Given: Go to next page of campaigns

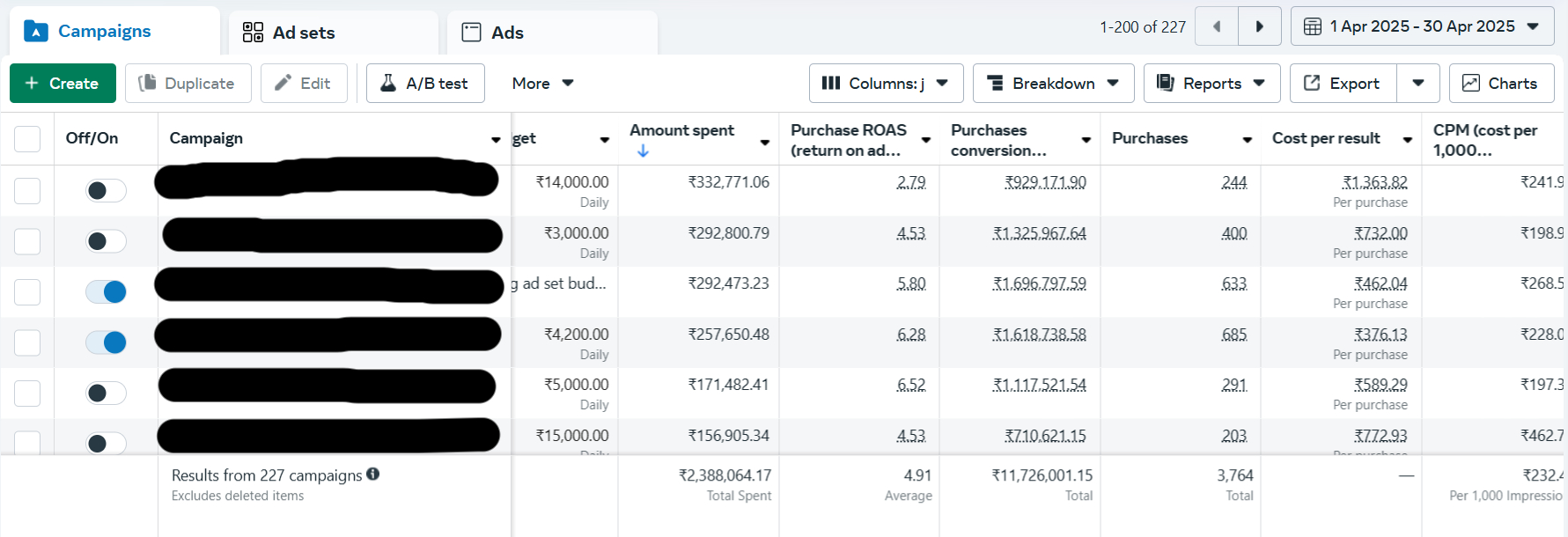Looking at the screenshot, I should click(1259, 26).
